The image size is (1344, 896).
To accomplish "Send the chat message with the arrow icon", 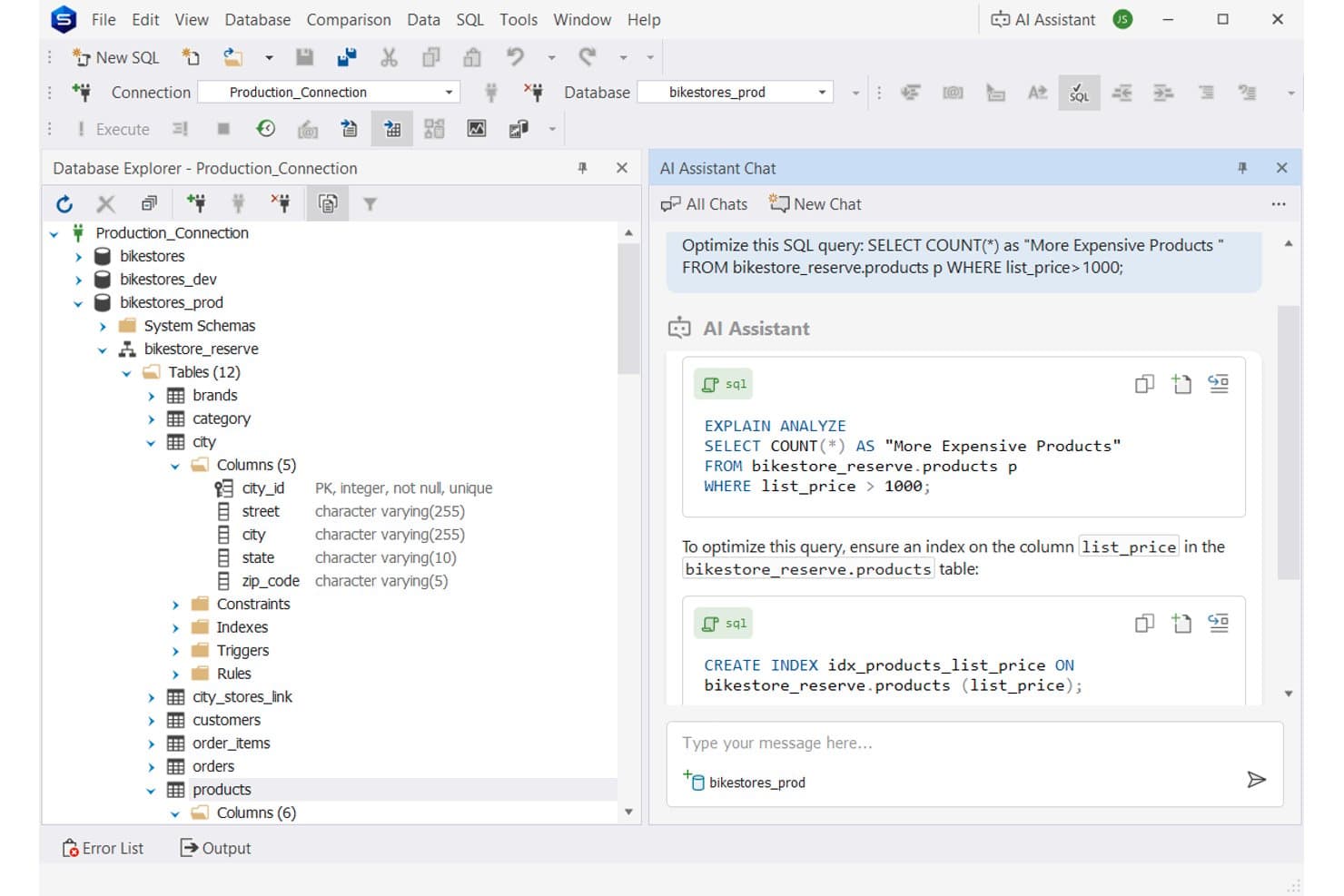I will point(1256,779).
